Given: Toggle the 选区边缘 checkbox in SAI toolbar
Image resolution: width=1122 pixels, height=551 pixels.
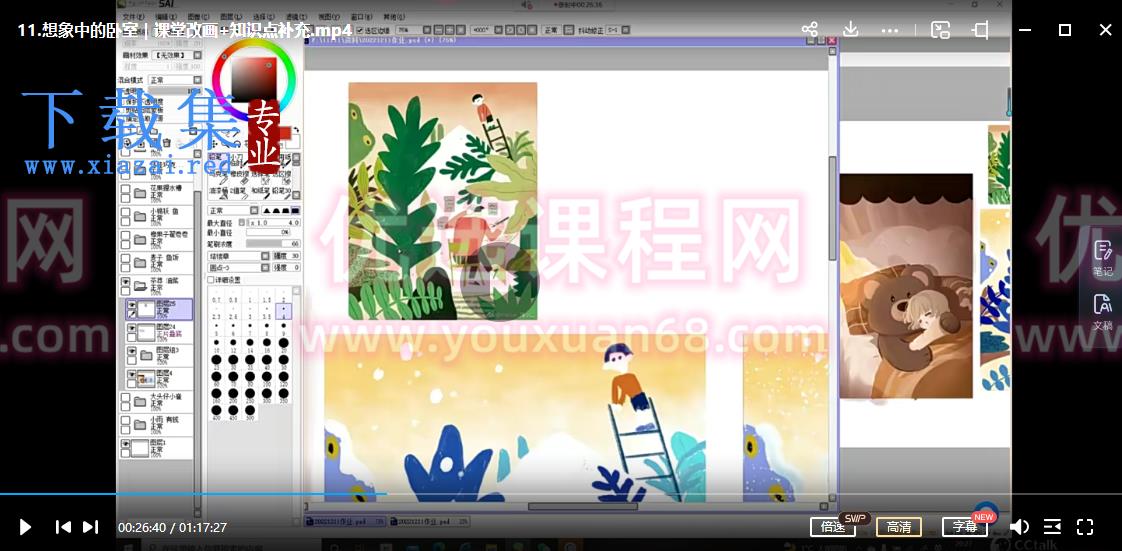Looking at the screenshot, I should (x=359, y=30).
